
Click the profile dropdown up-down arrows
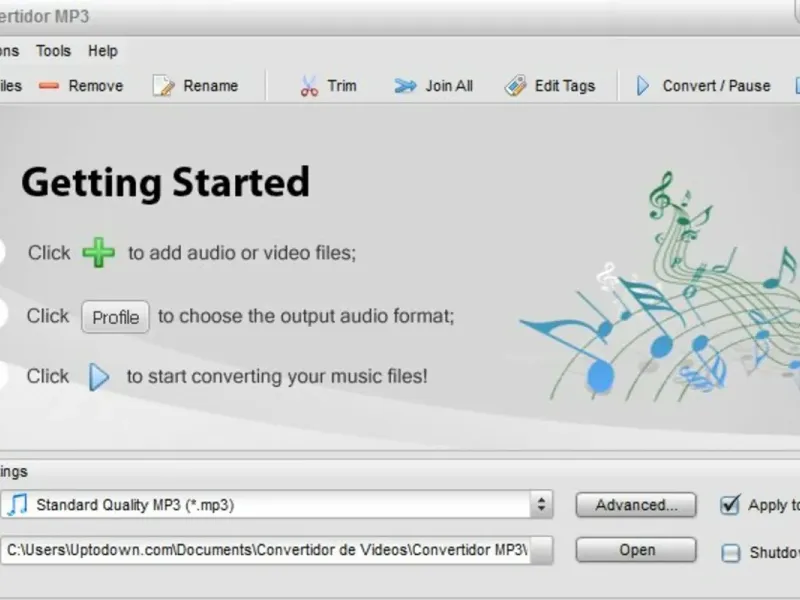click(541, 505)
